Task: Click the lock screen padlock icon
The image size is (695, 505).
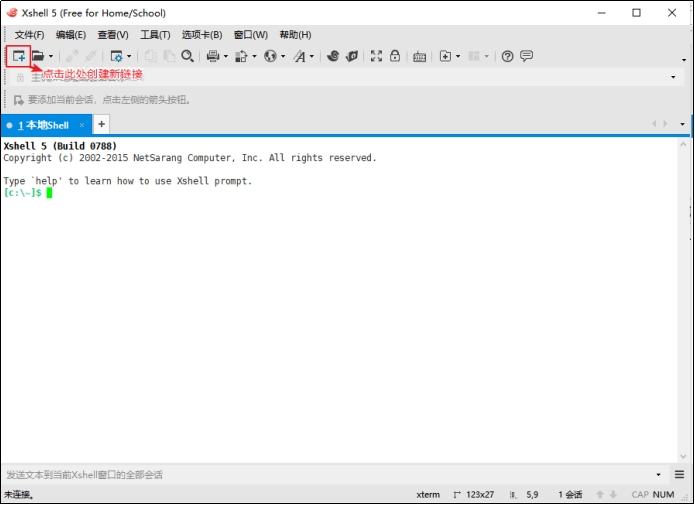Action: click(395, 56)
